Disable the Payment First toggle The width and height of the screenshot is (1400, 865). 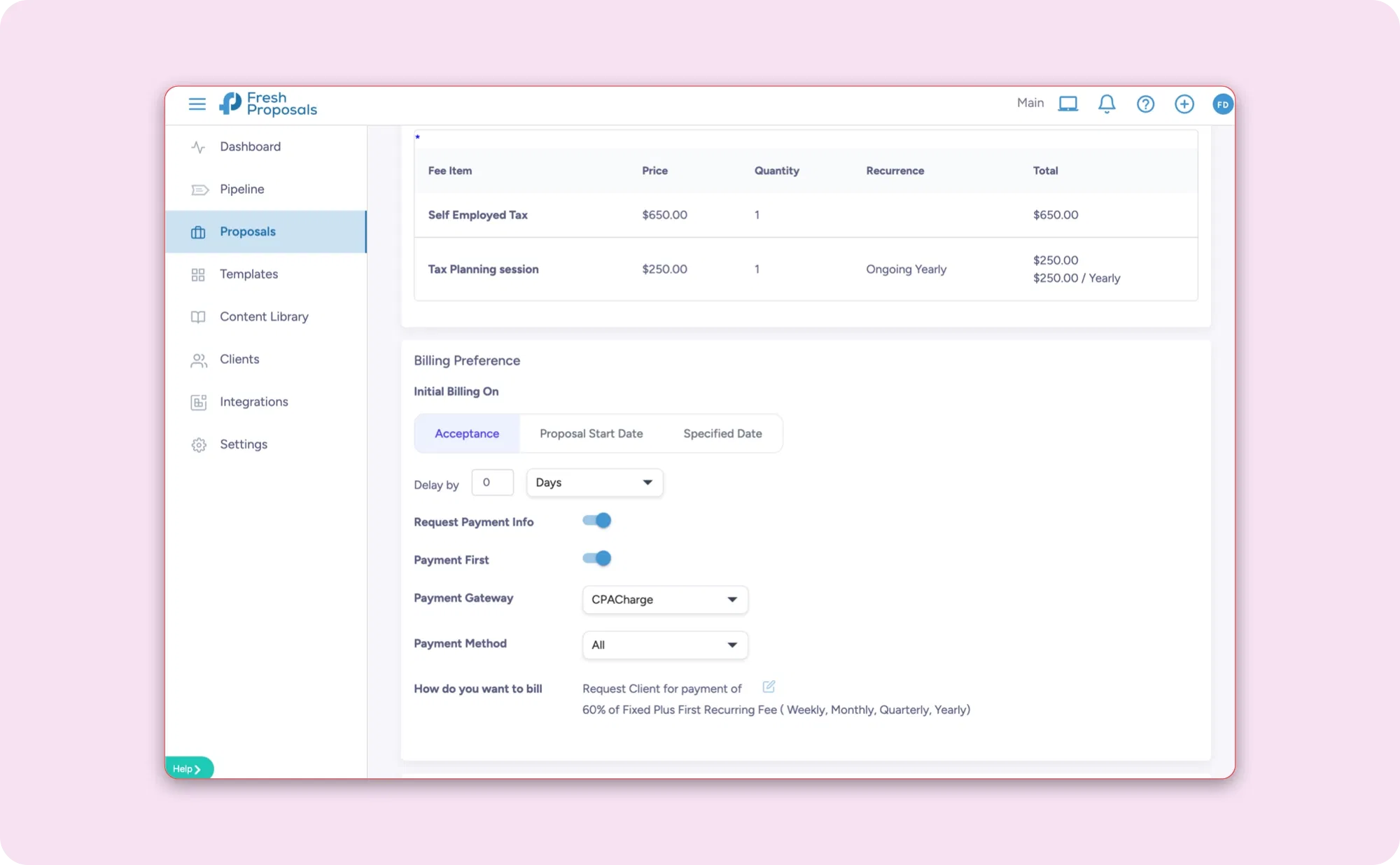click(x=597, y=558)
